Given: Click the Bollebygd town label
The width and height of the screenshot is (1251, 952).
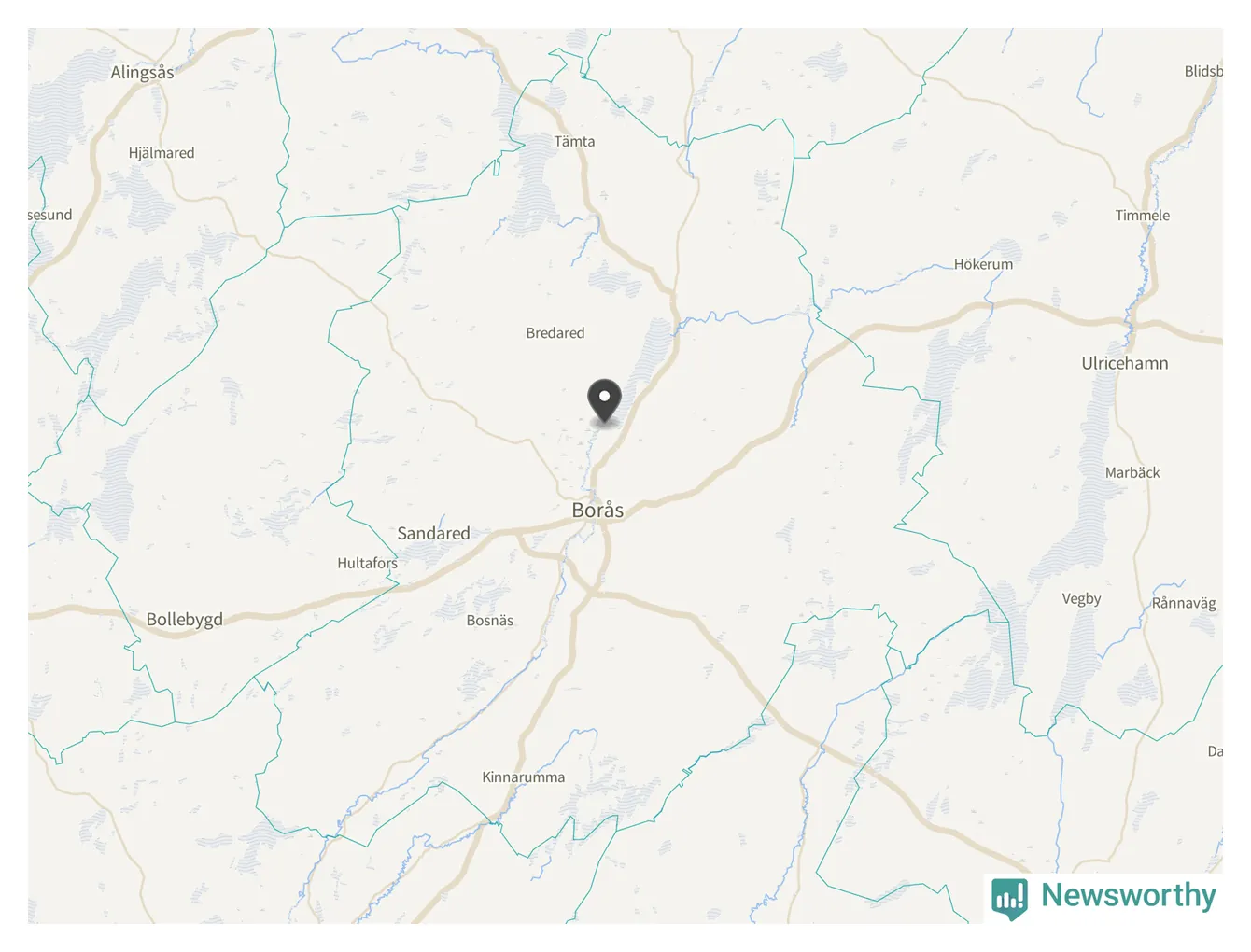Looking at the screenshot, I should click(185, 620).
